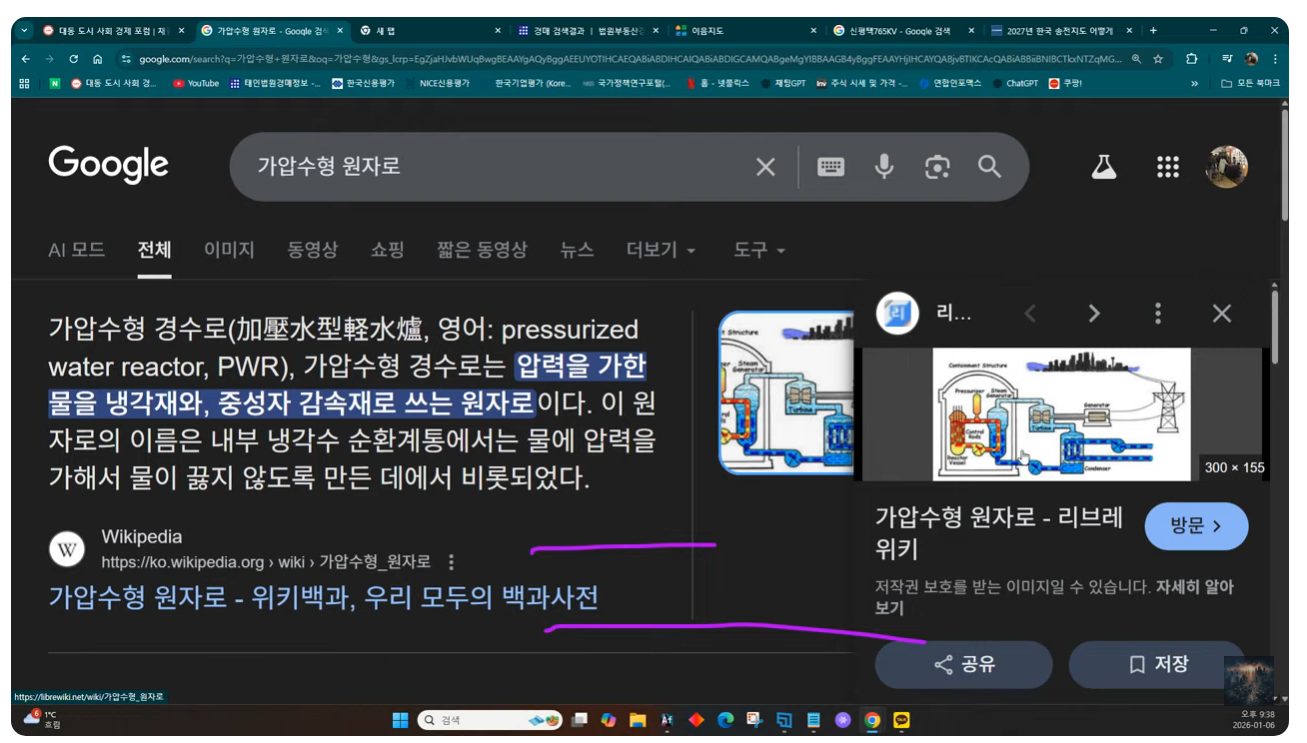
Task: Open Microsoft Edge from the taskbar
Action: [x=726, y=720]
